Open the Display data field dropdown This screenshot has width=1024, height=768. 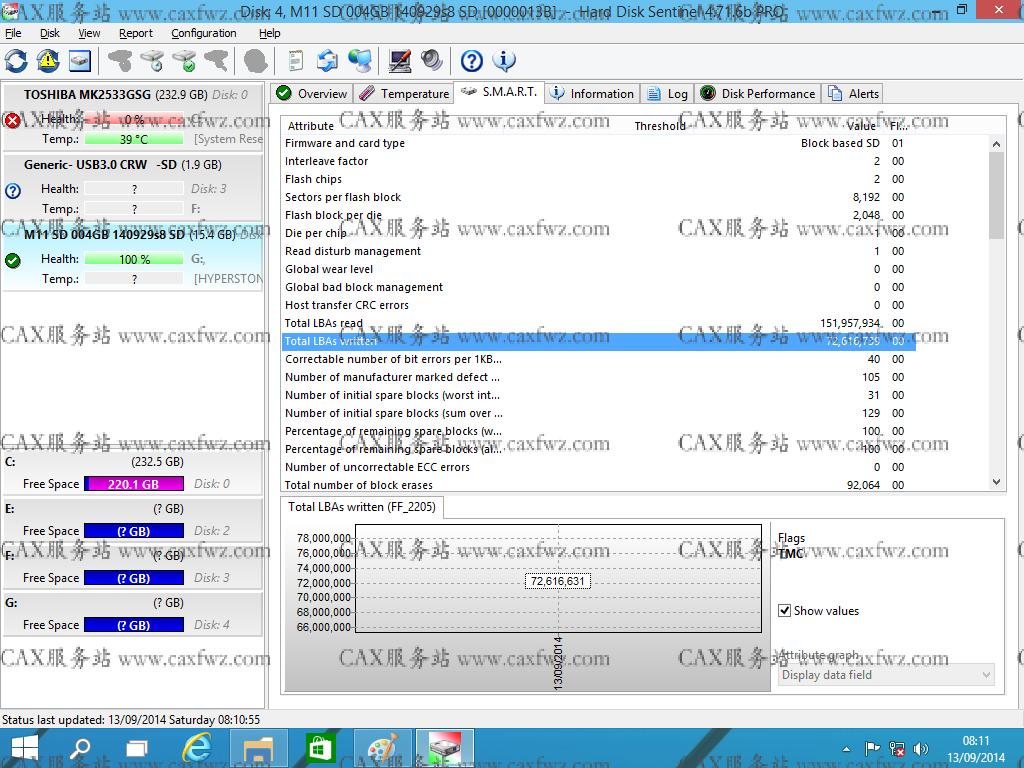click(x=887, y=675)
